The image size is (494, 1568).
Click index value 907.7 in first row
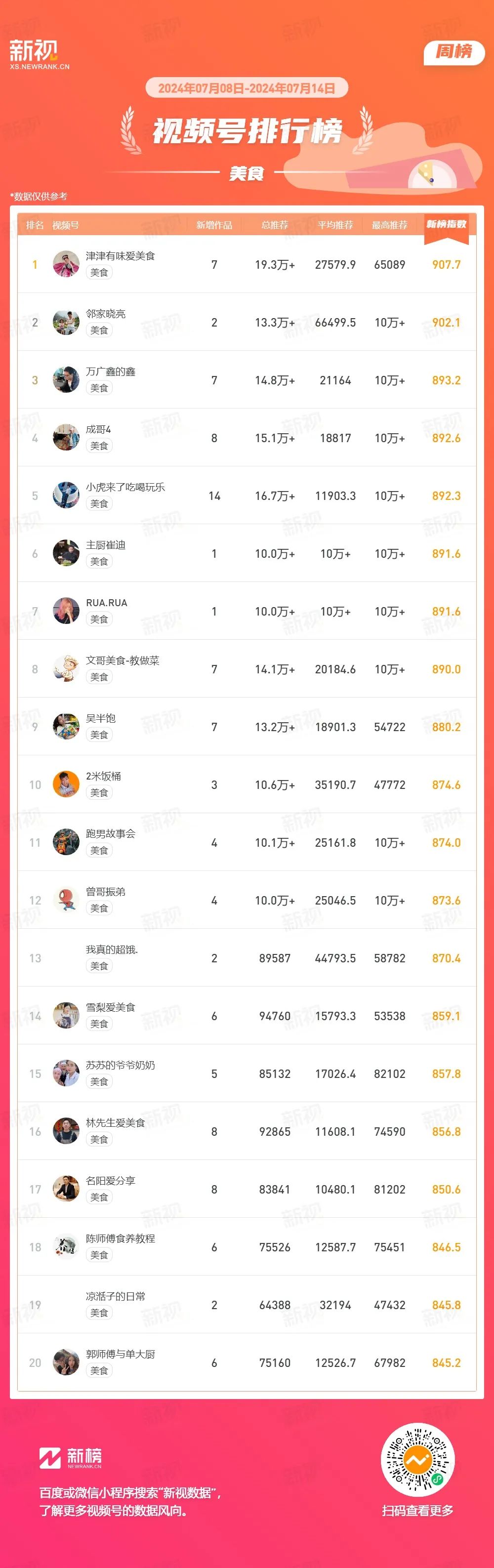click(x=447, y=265)
